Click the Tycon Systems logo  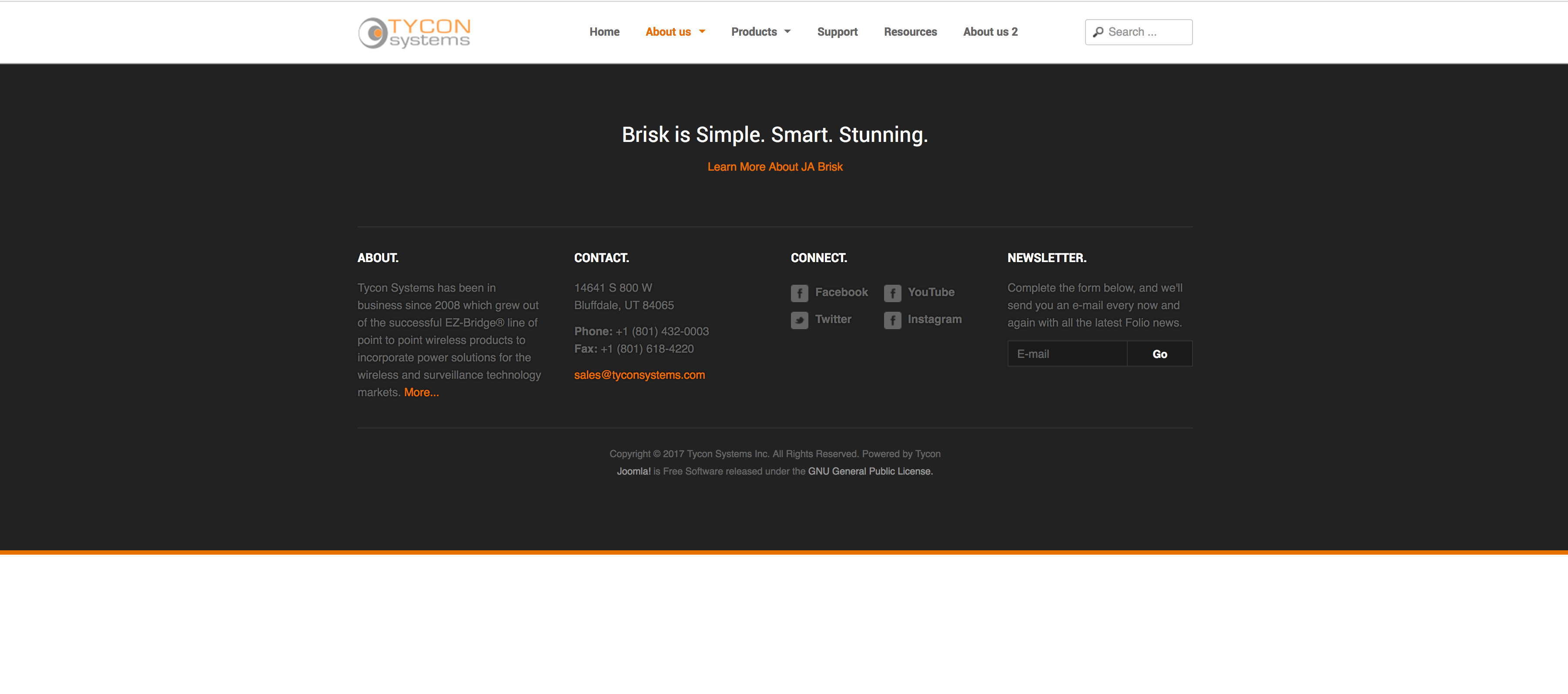[x=414, y=32]
